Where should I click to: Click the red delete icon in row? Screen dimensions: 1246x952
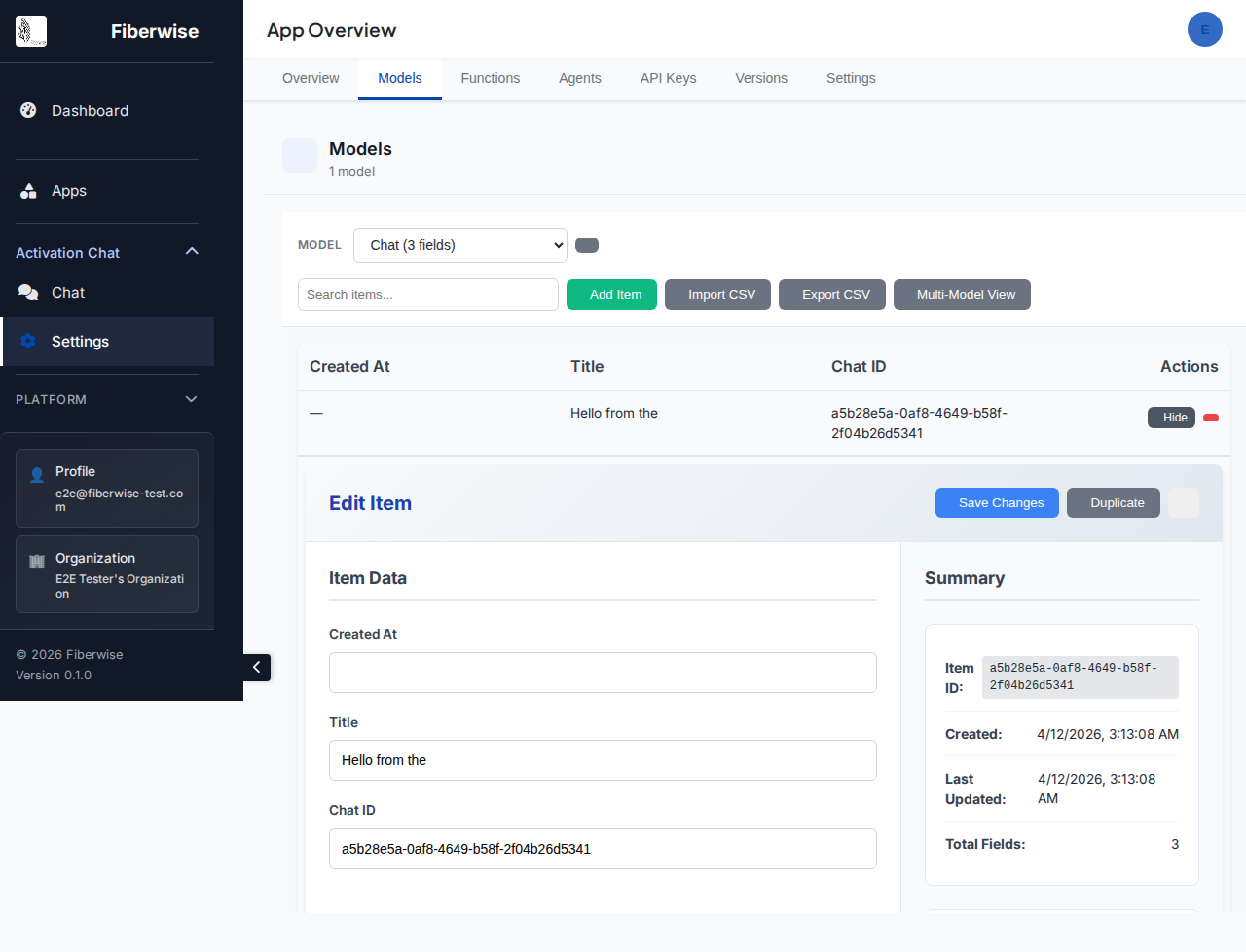[x=1211, y=418]
